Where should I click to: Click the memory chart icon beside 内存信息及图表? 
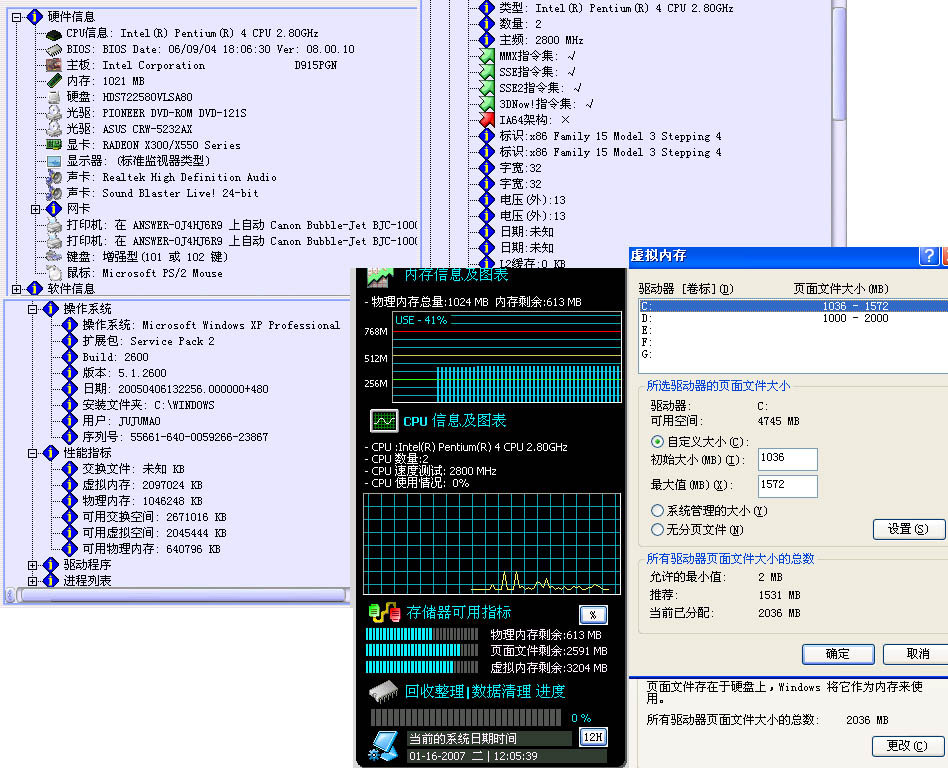(381, 277)
